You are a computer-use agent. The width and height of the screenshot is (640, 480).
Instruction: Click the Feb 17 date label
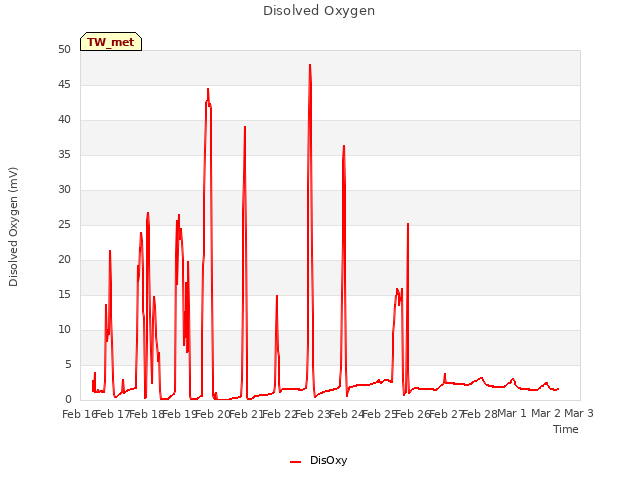[113, 414]
